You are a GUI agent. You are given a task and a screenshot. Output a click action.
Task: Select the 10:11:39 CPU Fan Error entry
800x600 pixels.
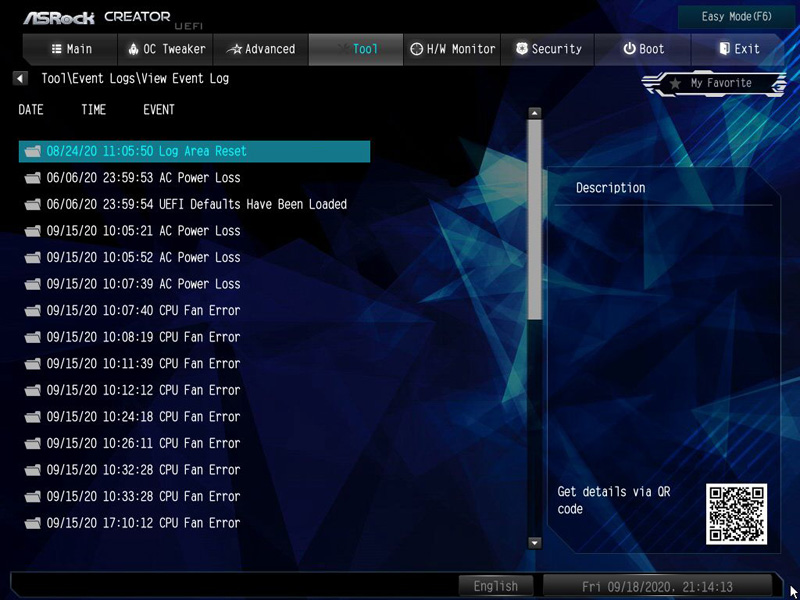coord(194,364)
